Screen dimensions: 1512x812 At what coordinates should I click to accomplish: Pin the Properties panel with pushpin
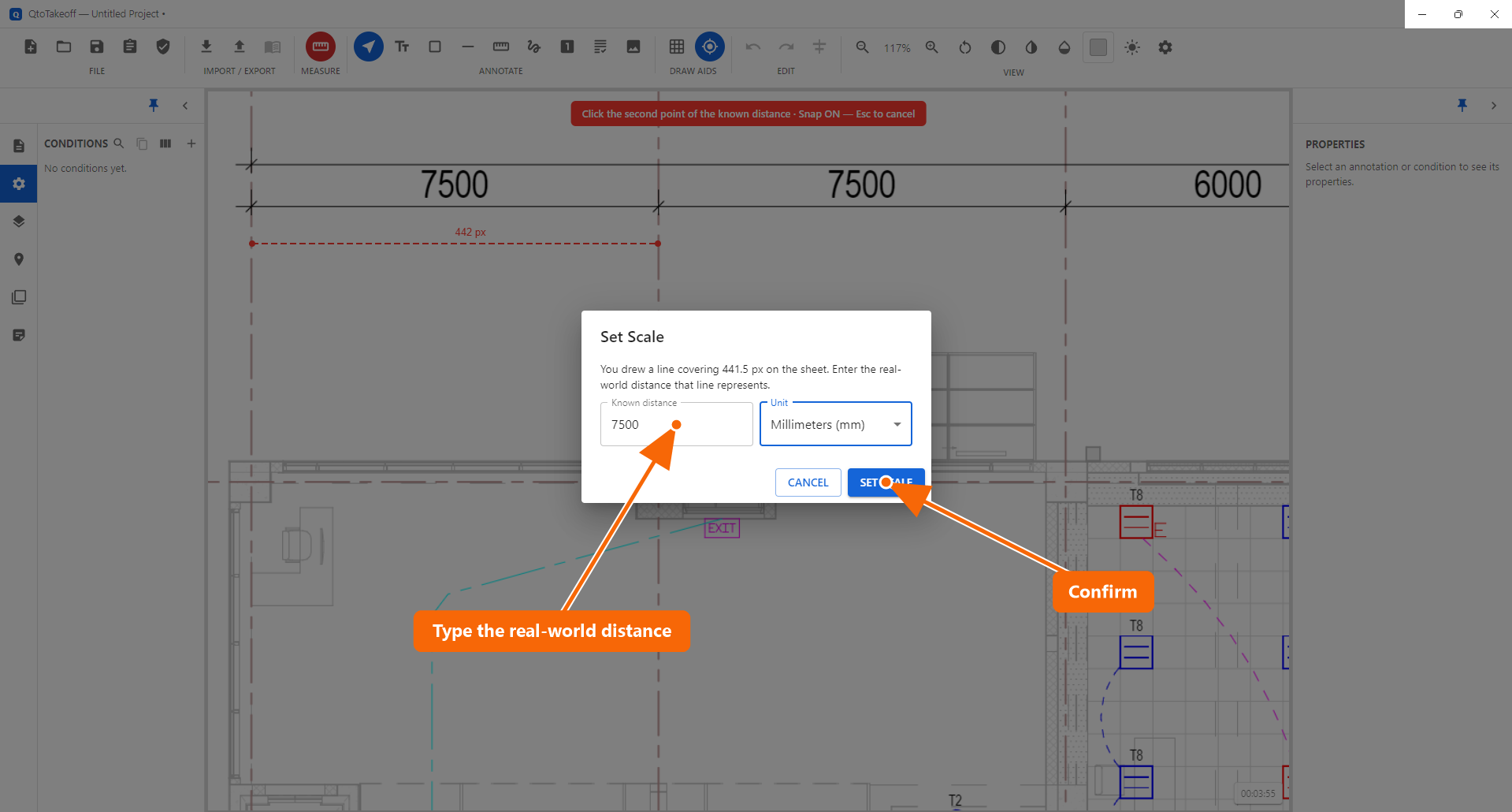1462,105
